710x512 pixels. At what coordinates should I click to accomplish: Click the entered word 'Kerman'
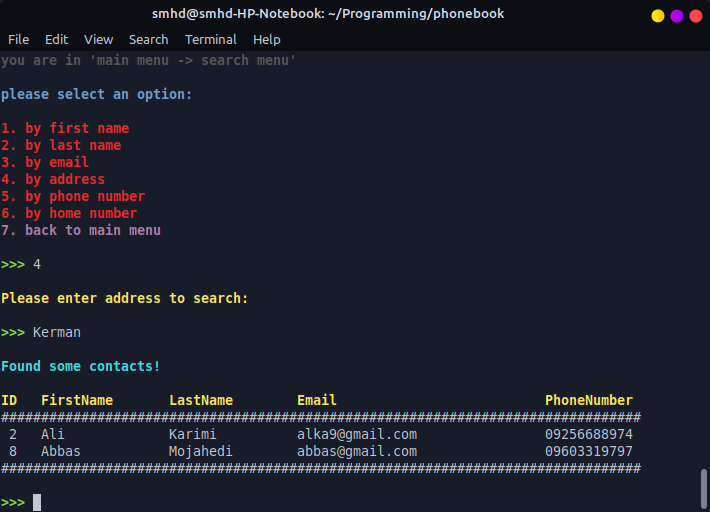tap(57, 332)
